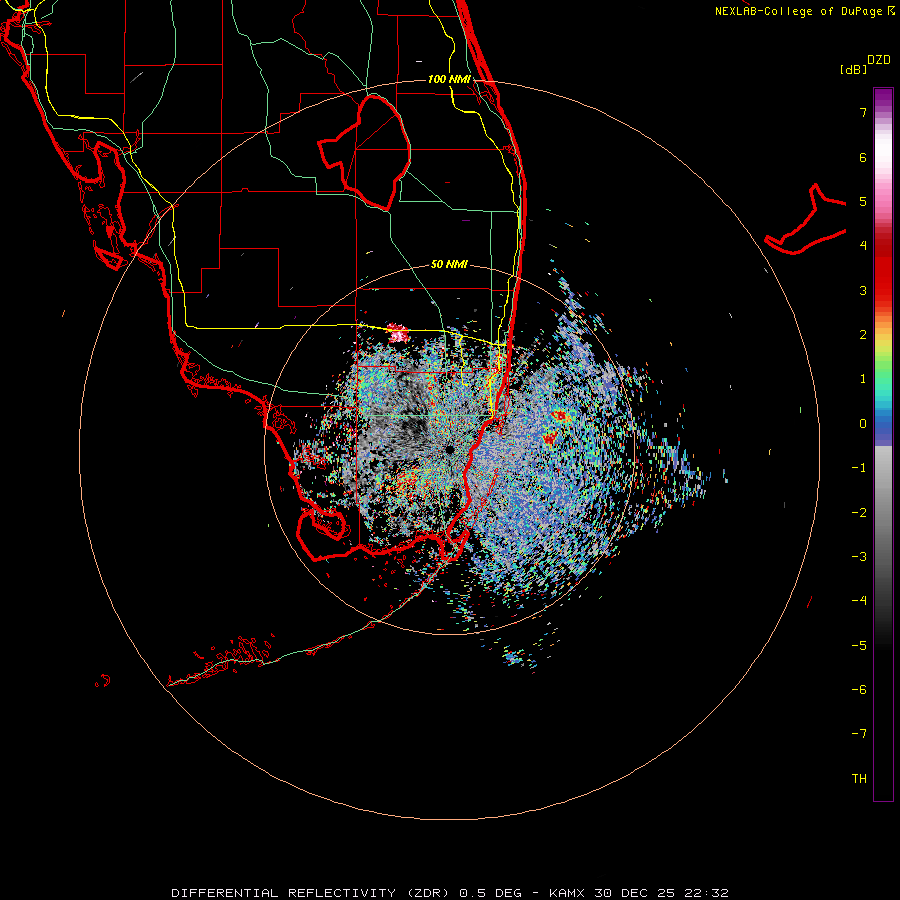900x900 pixels.
Task: Click the -3 value on the color scale
Action: (859, 557)
